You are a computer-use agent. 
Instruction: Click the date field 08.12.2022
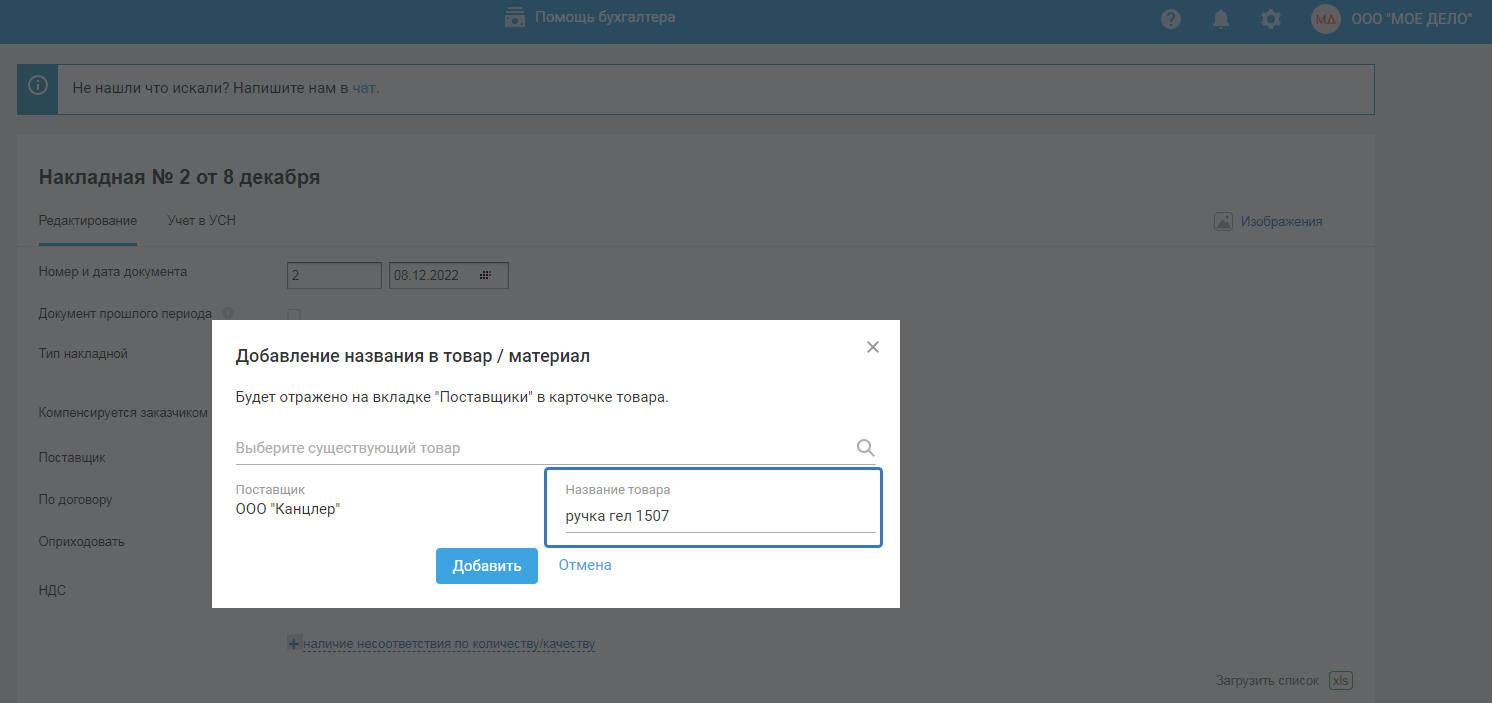click(449, 275)
